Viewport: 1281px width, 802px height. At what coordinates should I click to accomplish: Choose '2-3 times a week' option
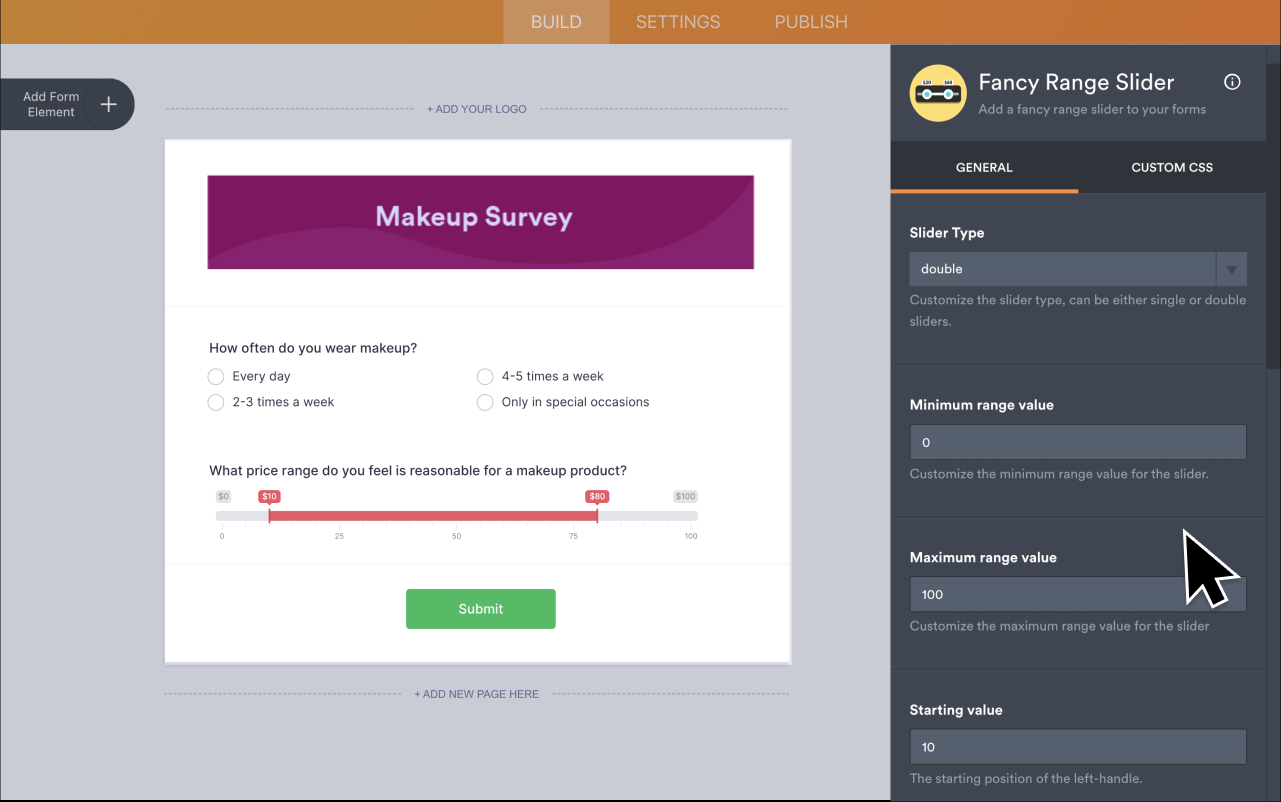pos(215,402)
